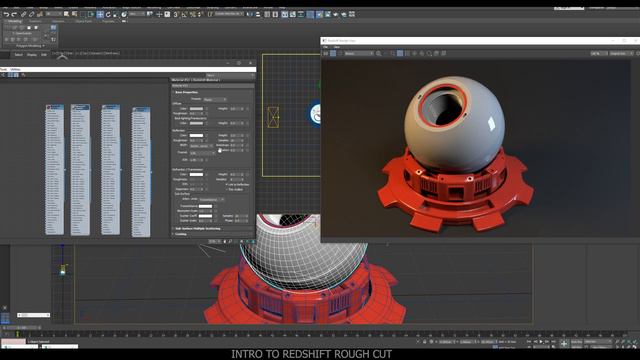The image size is (640, 360).
Task: Switch to the Object Paint ribbon tab
Action: click(84, 21)
